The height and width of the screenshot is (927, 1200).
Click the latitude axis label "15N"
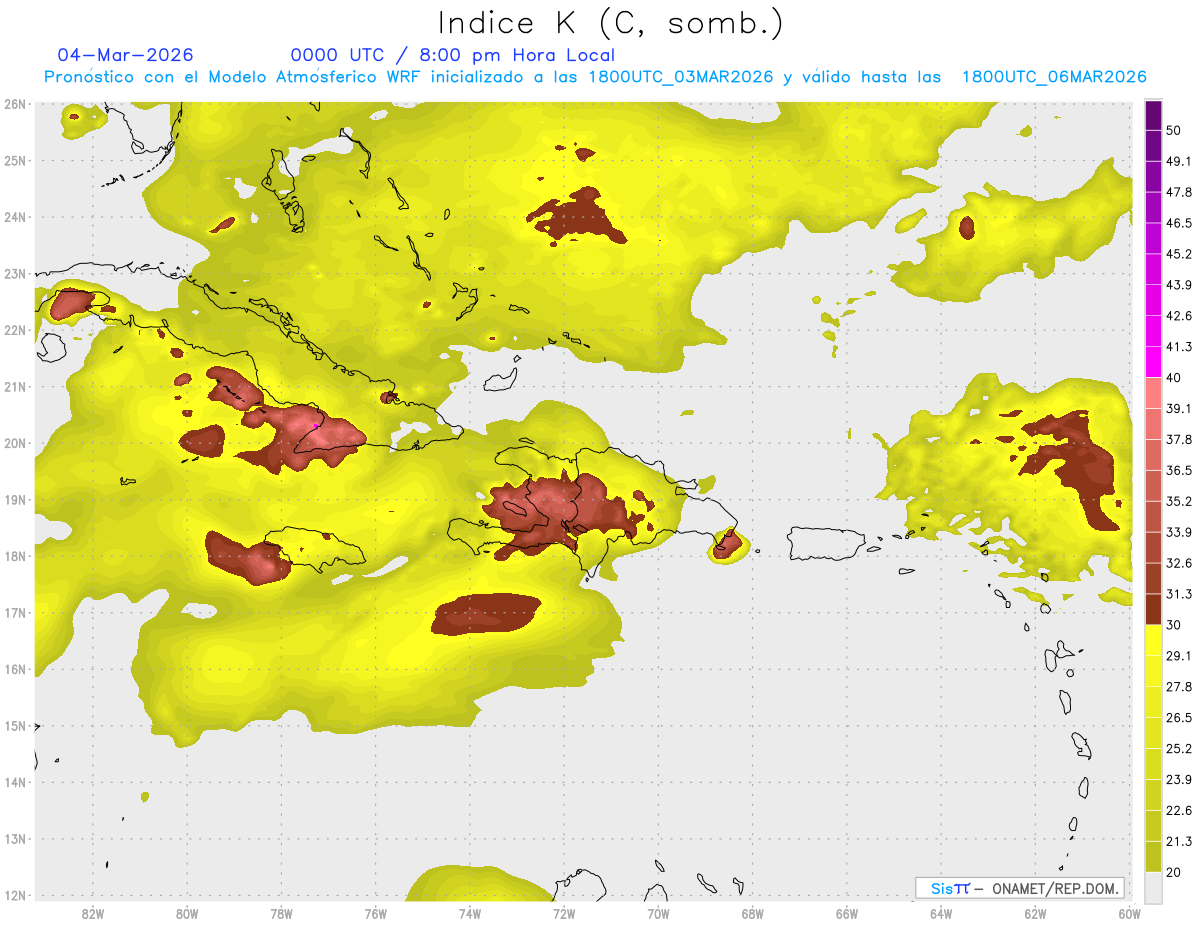(14, 726)
